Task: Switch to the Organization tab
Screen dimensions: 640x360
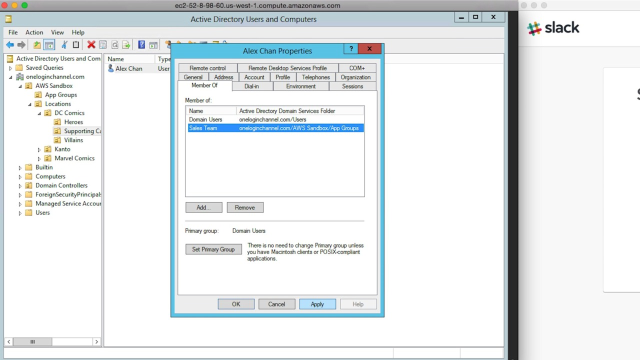Action: click(356, 77)
